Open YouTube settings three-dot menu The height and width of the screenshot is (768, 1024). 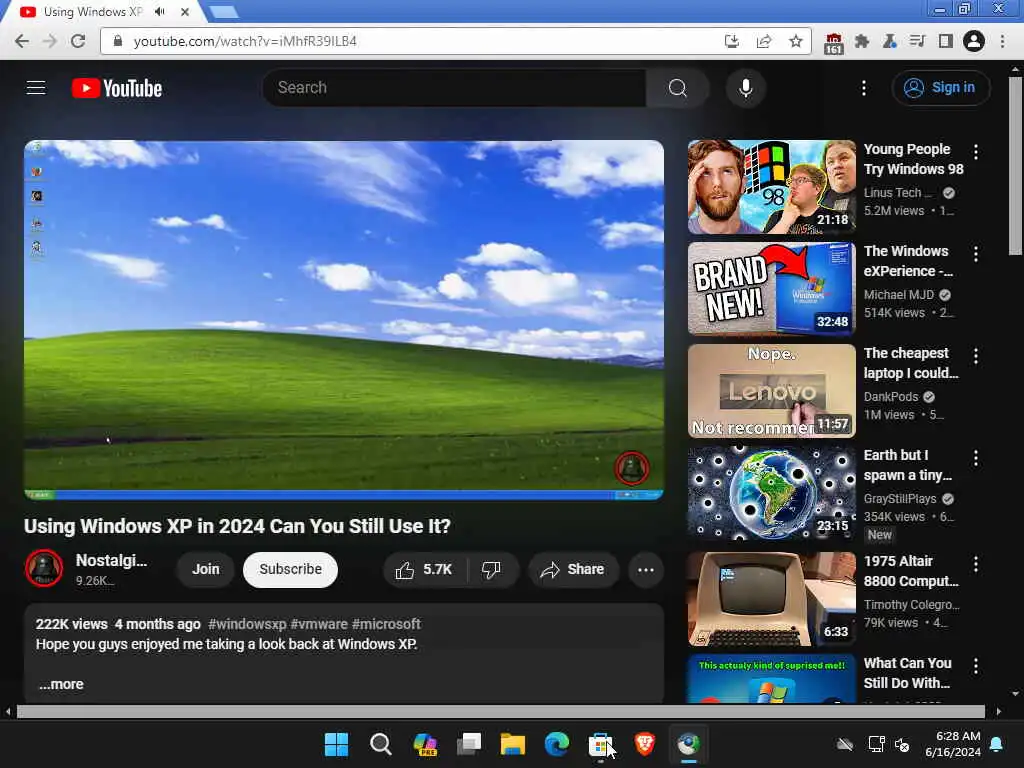(x=864, y=88)
